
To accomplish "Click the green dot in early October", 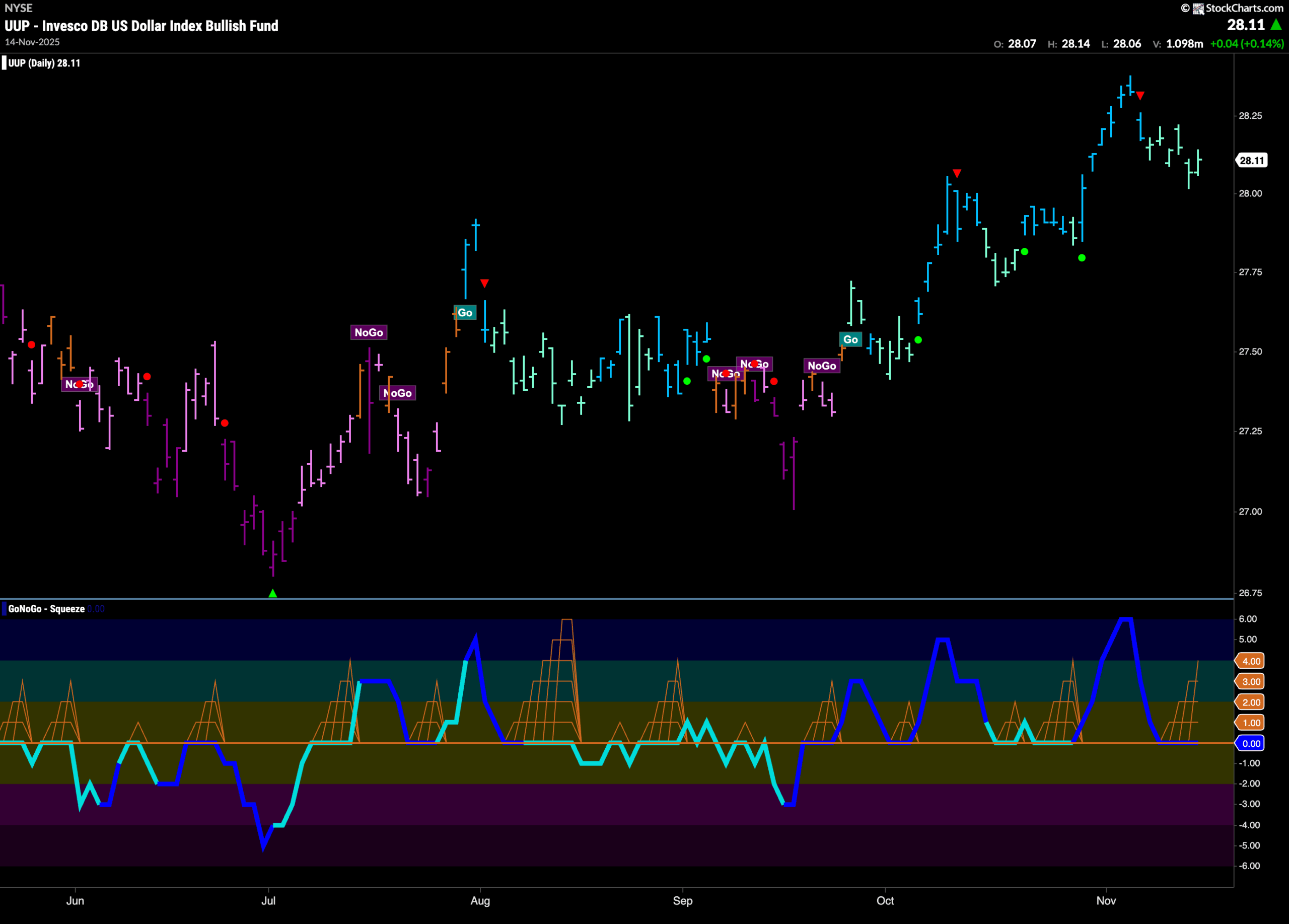I will [x=918, y=340].
